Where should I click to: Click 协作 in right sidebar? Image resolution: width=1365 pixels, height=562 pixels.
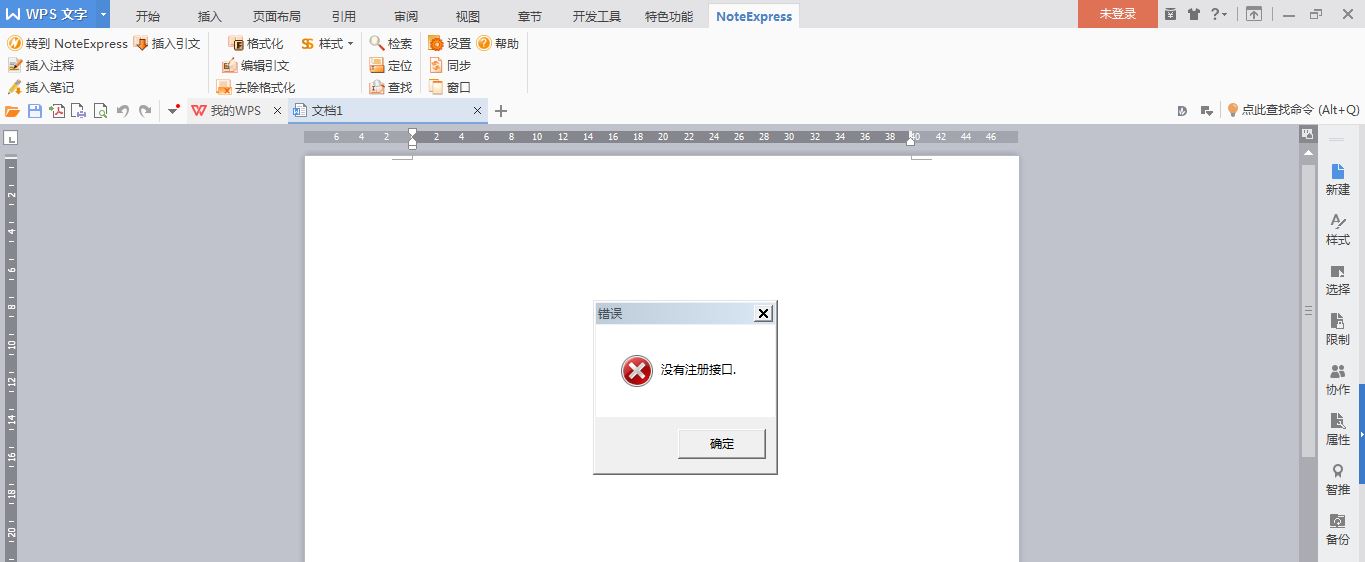pos(1337,380)
